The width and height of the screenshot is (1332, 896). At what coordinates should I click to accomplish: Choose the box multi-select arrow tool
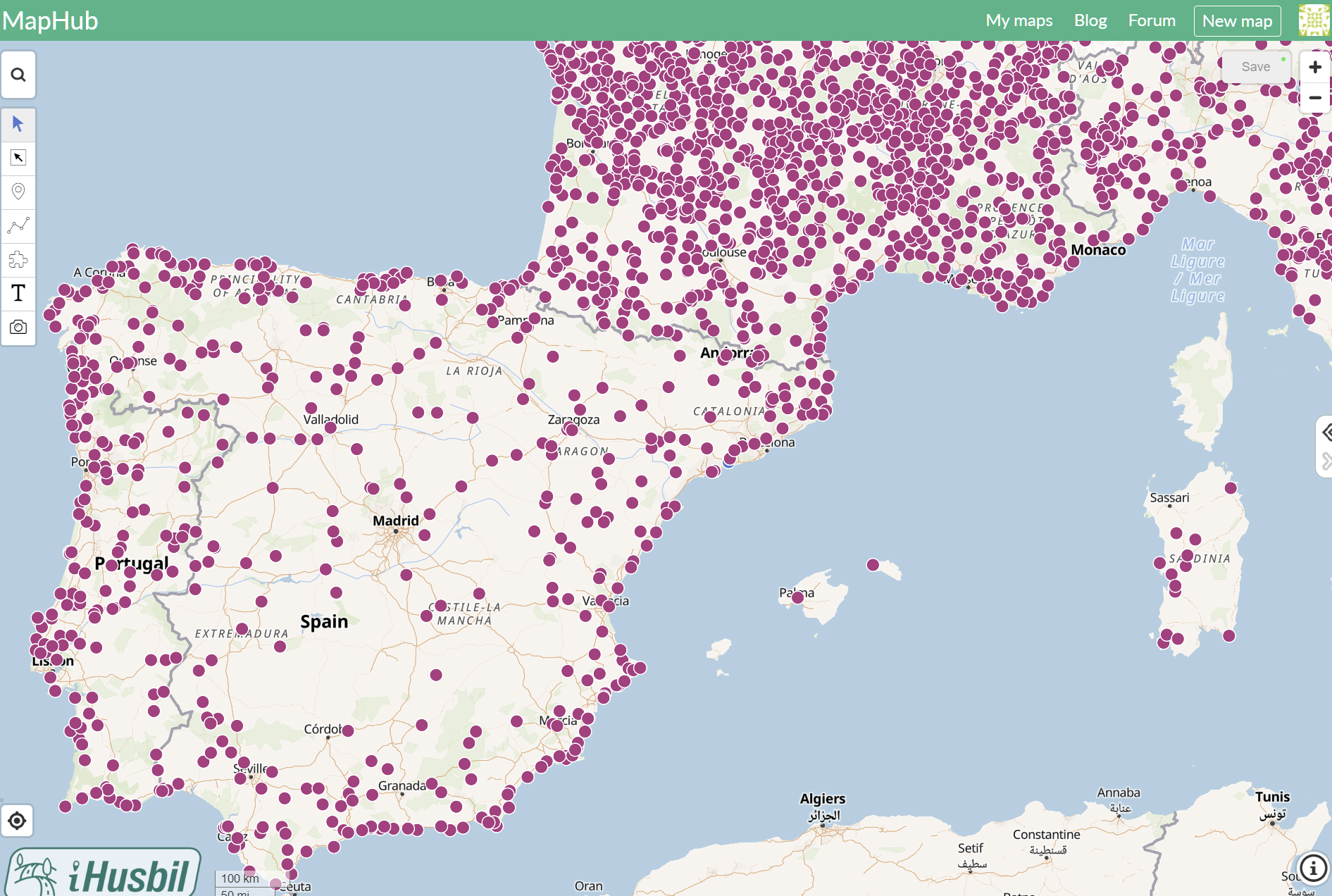(18, 158)
